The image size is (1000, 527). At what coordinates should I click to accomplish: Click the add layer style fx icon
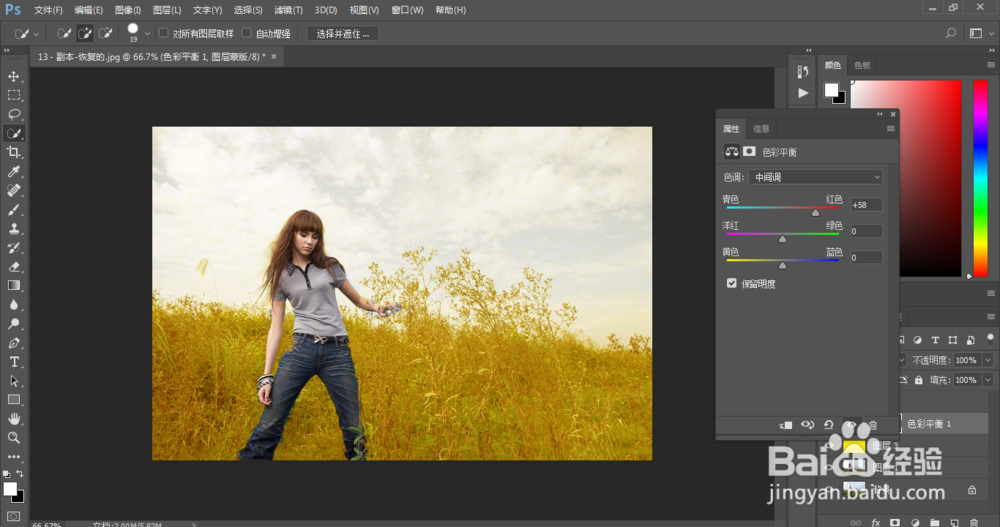coord(876,523)
